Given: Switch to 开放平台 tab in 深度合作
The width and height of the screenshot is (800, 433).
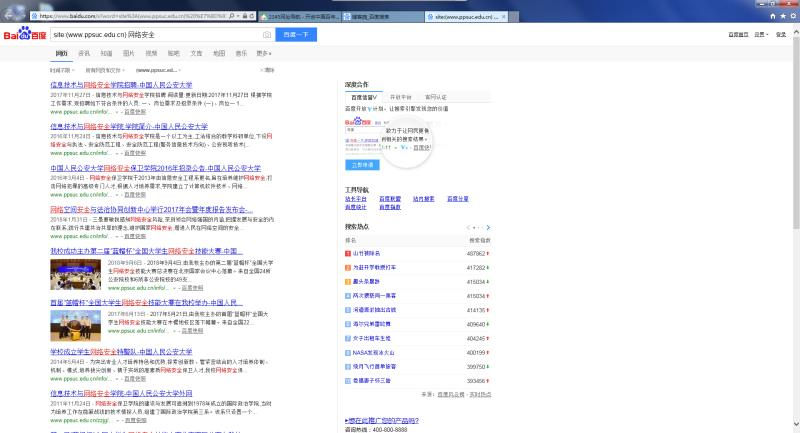Looking at the screenshot, I should 401,97.
